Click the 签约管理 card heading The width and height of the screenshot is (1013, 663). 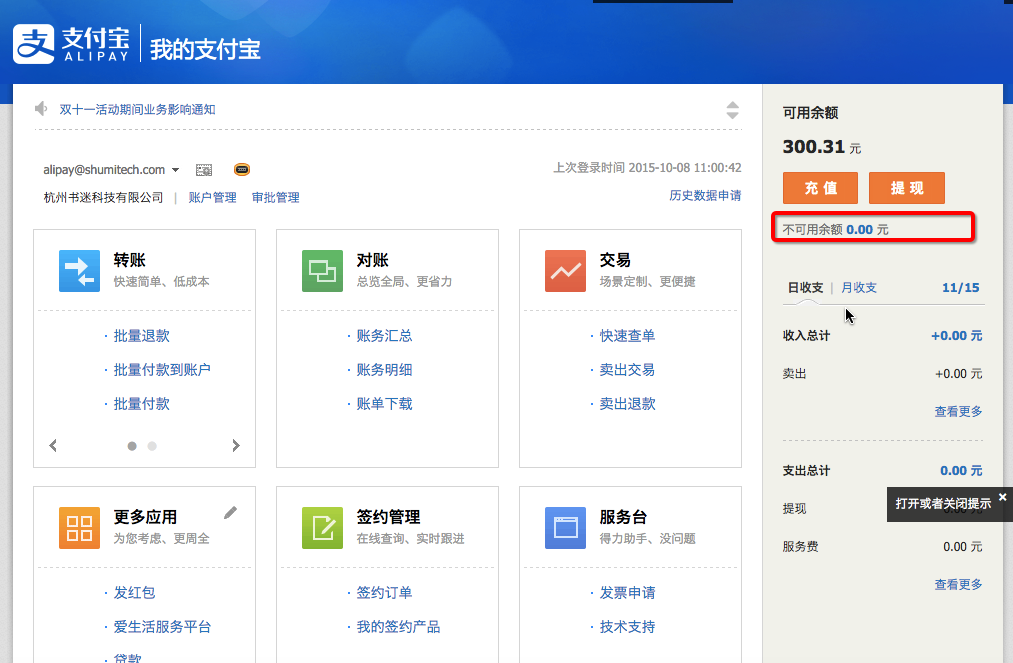388,517
